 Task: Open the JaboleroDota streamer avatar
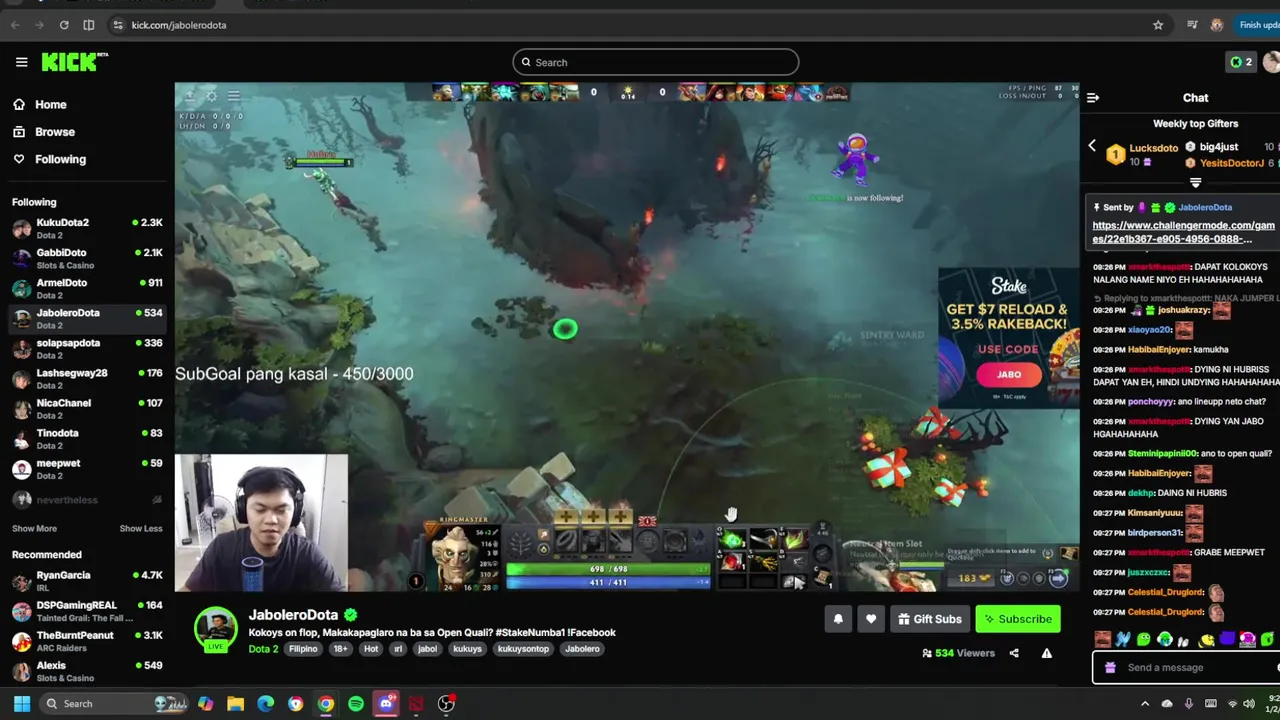215,627
